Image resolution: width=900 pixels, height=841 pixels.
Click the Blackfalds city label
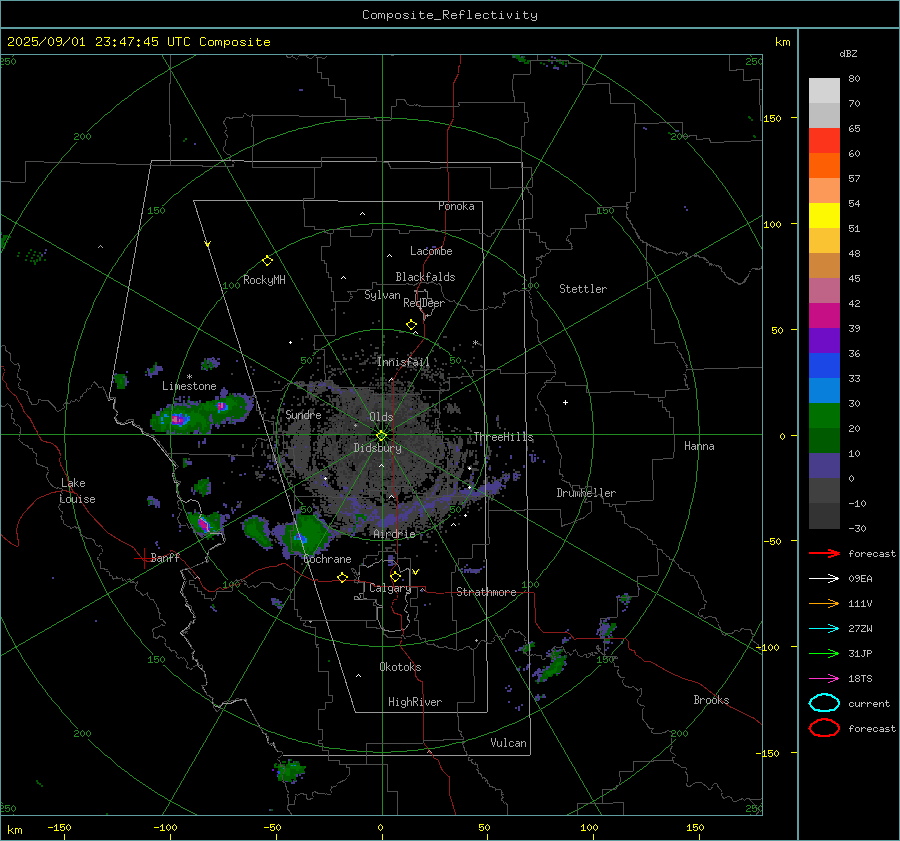[425, 277]
